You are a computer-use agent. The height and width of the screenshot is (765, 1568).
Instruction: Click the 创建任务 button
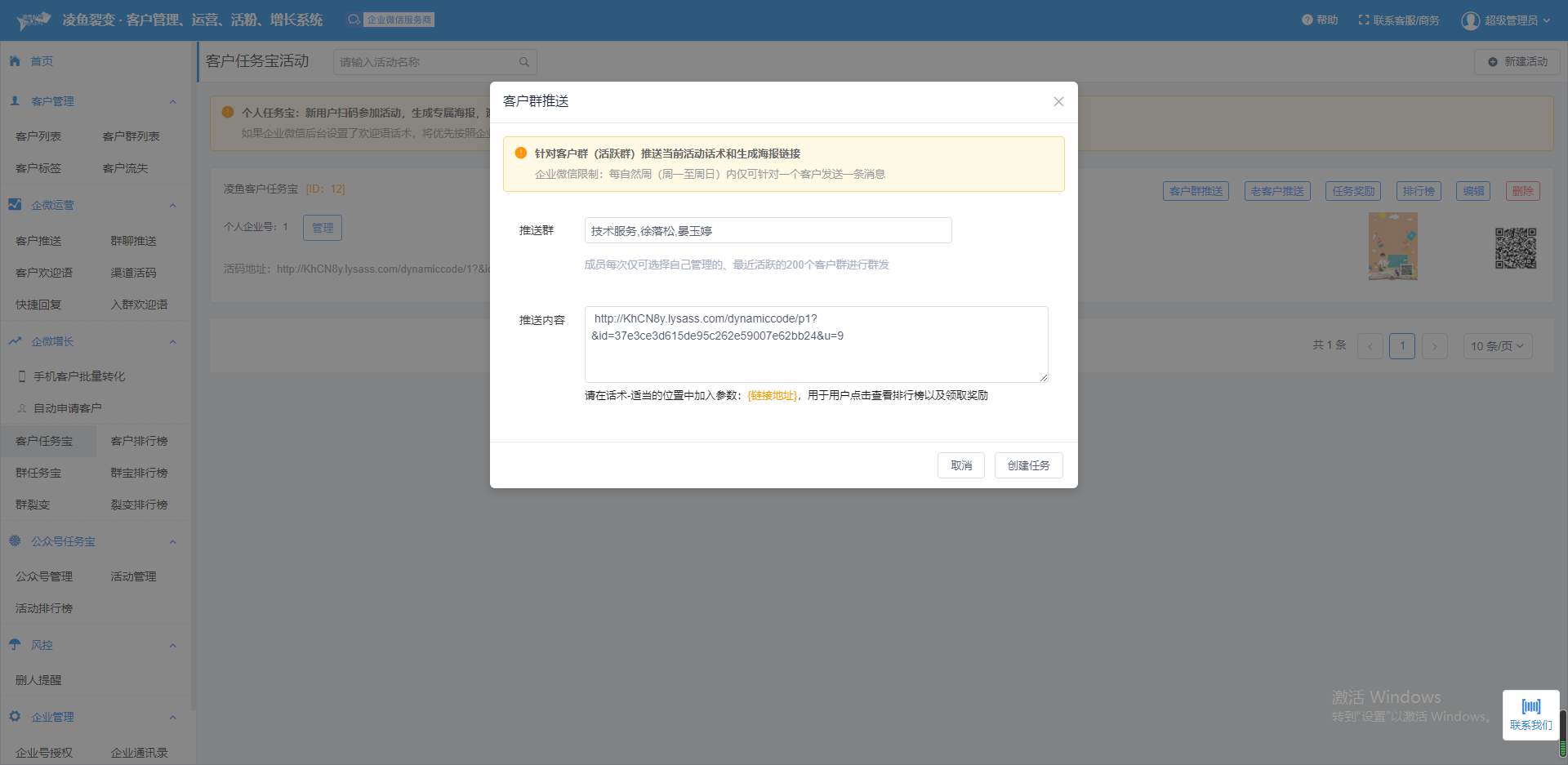pos(1028,465)
